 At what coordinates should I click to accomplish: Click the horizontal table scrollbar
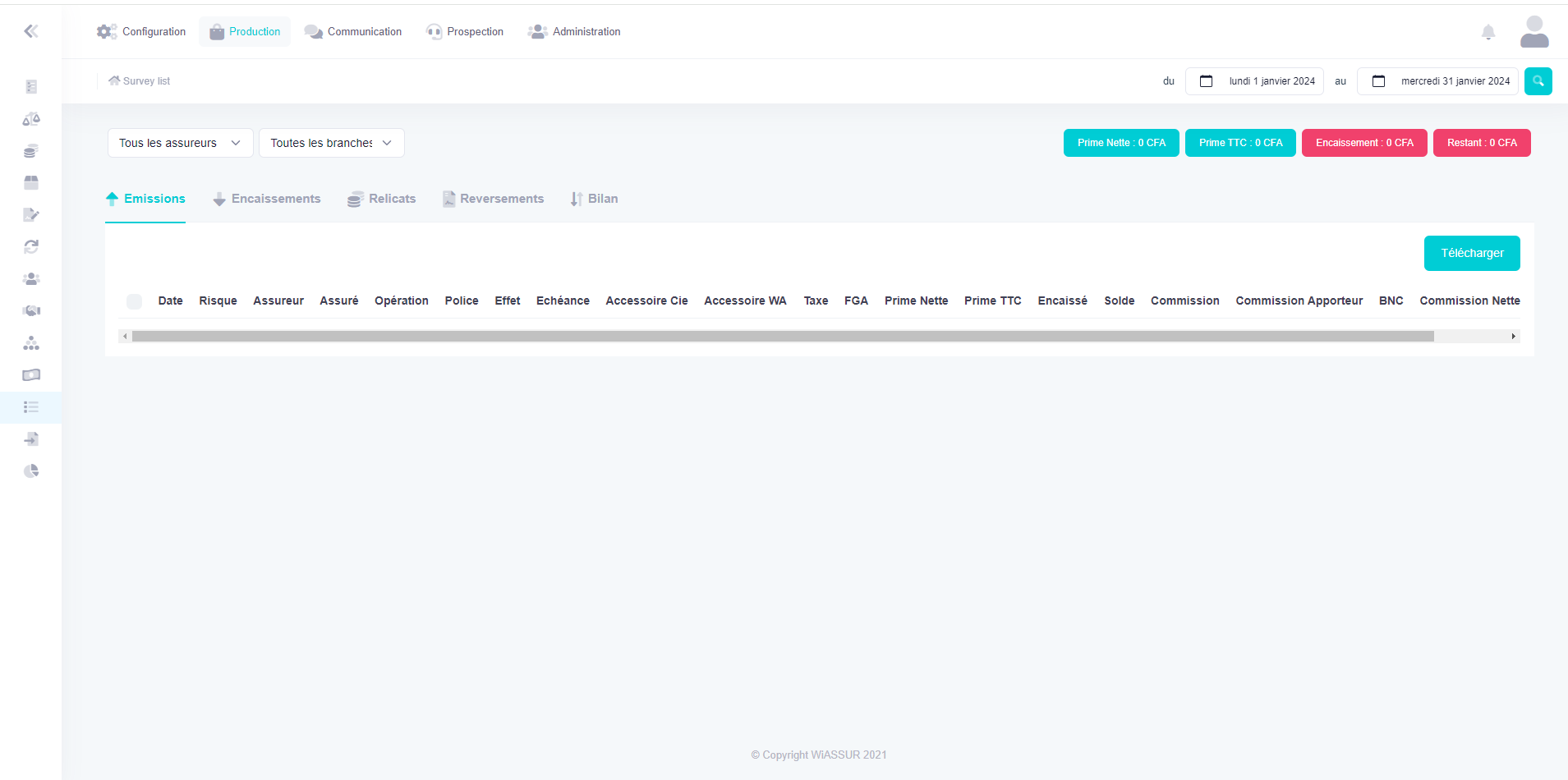point(782,337)
